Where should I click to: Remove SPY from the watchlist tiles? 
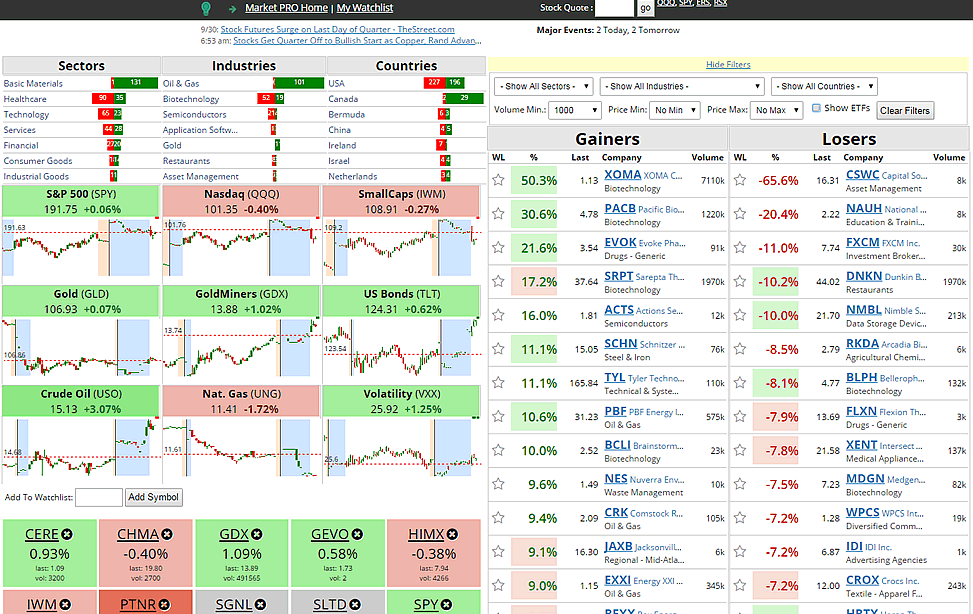[x=447, y=605]
